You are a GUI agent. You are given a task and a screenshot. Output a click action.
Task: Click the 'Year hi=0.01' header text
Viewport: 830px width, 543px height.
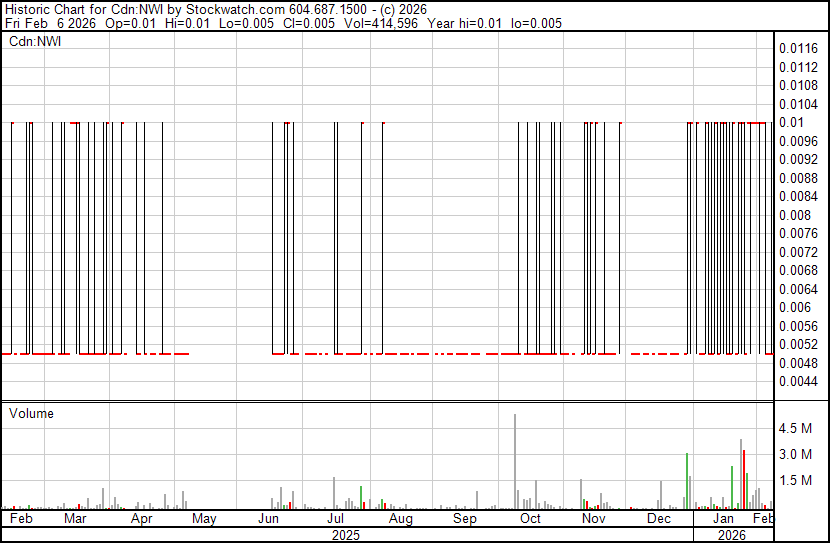464,23
